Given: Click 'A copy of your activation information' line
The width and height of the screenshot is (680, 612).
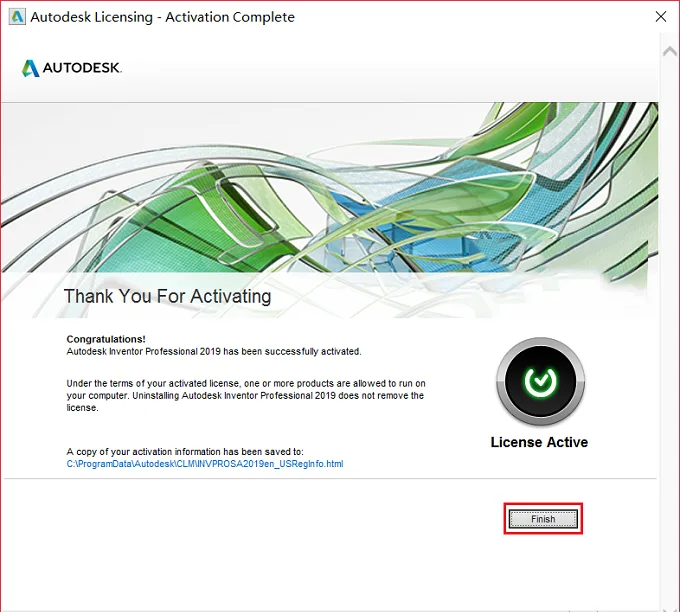Looking at the screenshot, I should click(x=185, y=452).
